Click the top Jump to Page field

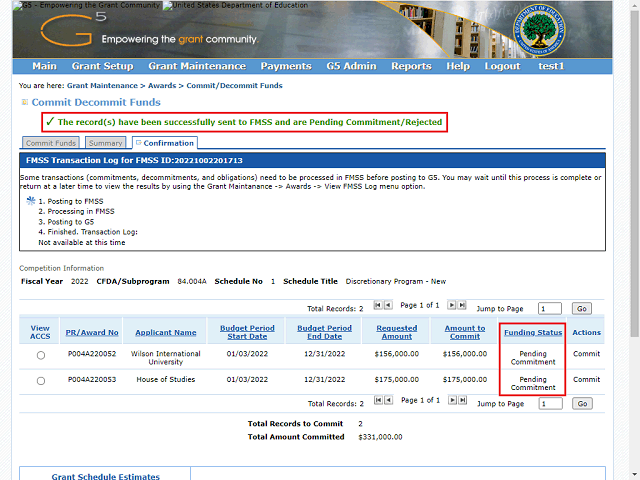coord(550,309)
